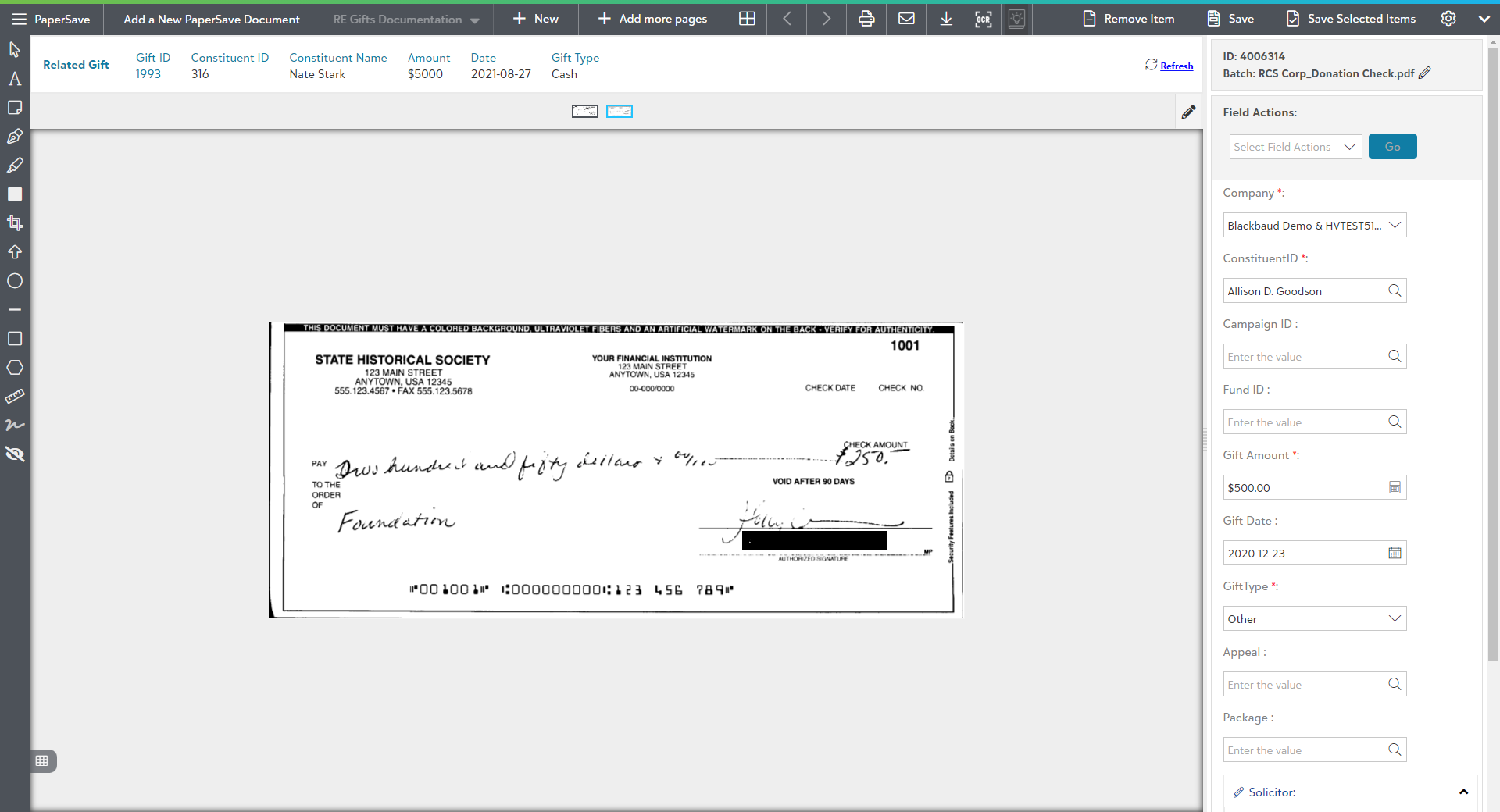Image resolution: width=1500 pixels, height=812 pixels.
Task: Email the document with envelope icon
Action: point(906,19)
